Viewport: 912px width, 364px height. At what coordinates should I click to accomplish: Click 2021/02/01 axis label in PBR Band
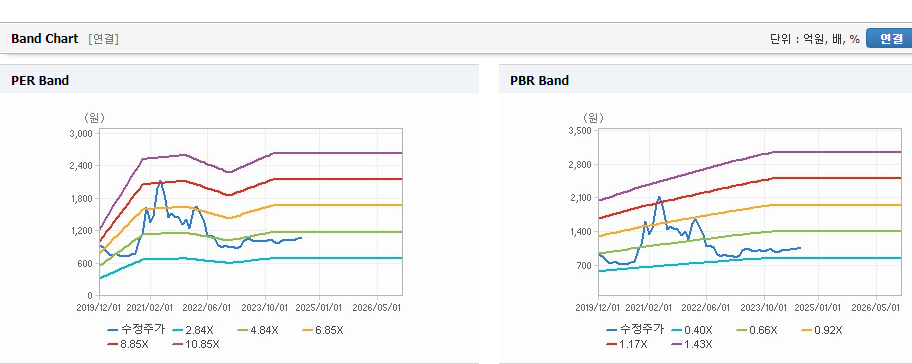(x=649, y=307)
